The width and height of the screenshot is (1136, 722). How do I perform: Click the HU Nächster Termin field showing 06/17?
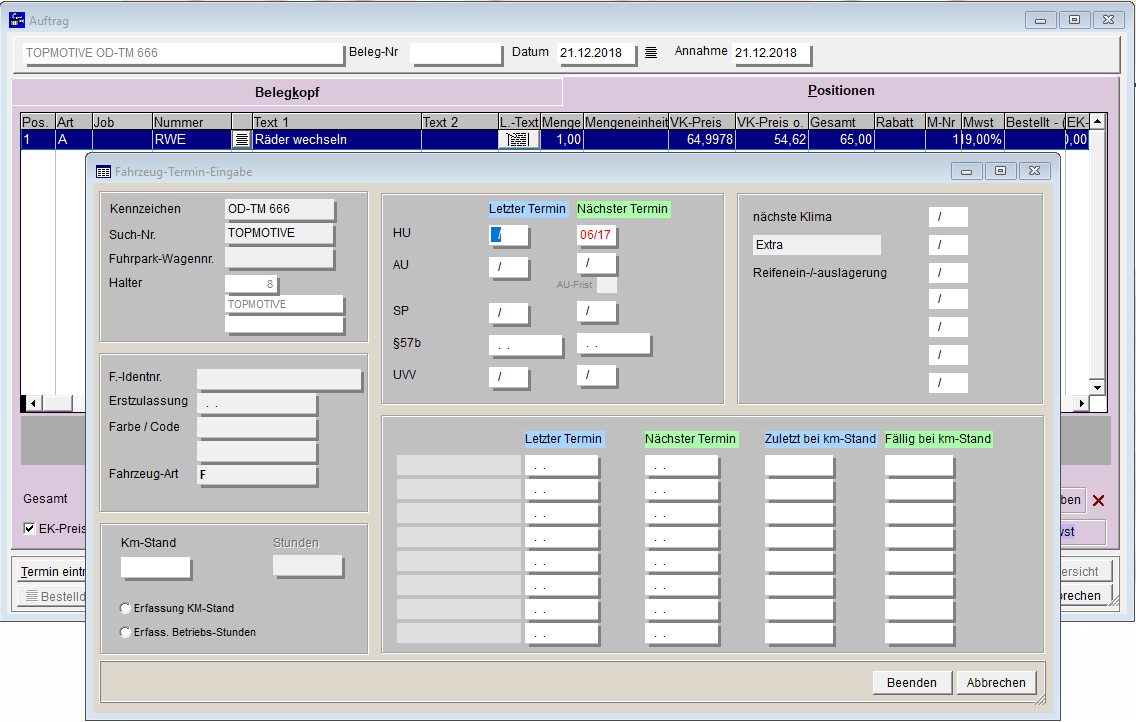pos(597,236)
